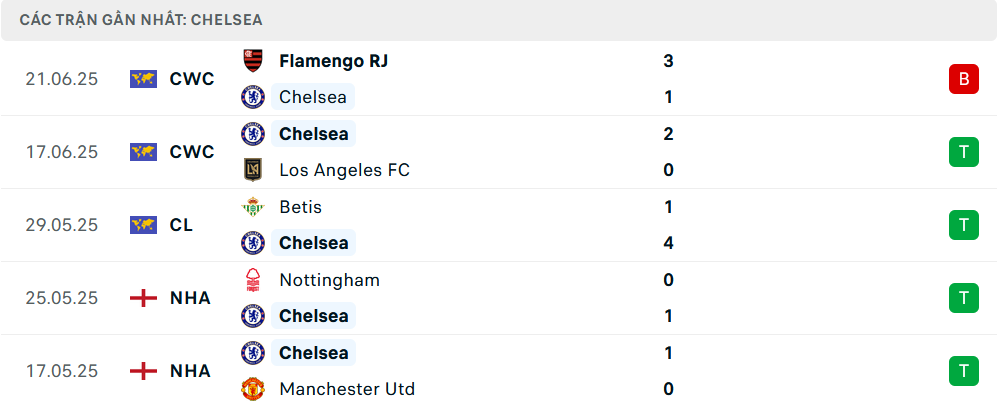Click the world flag icon beside CL

pyautogui.click(x=143, y=225)
